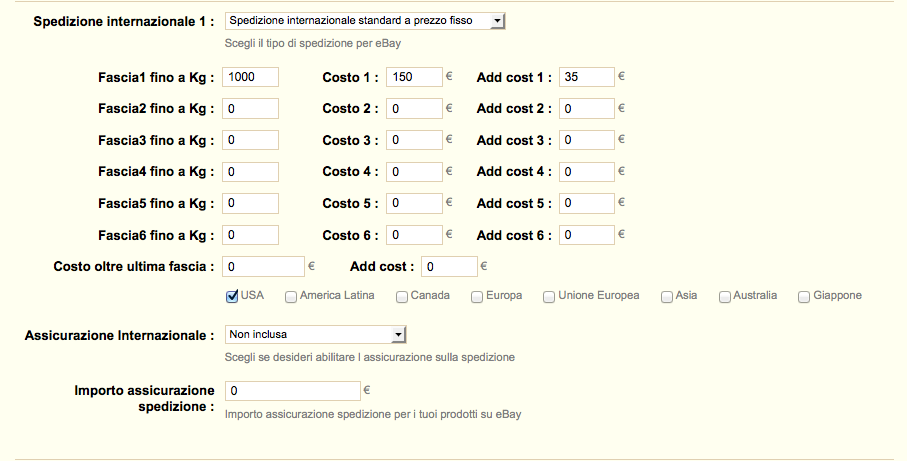
Task: Focus the Add cost 6 field
Action: (587, 236)
